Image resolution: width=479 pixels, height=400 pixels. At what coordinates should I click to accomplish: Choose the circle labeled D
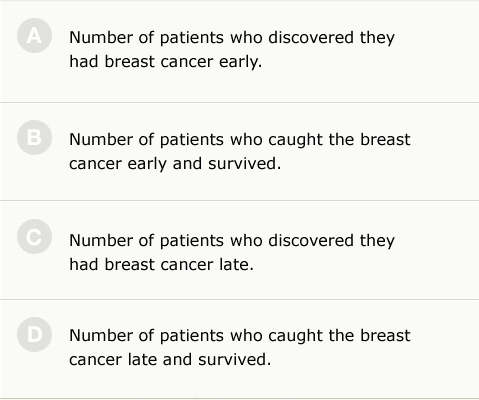(x=34, y=334)
